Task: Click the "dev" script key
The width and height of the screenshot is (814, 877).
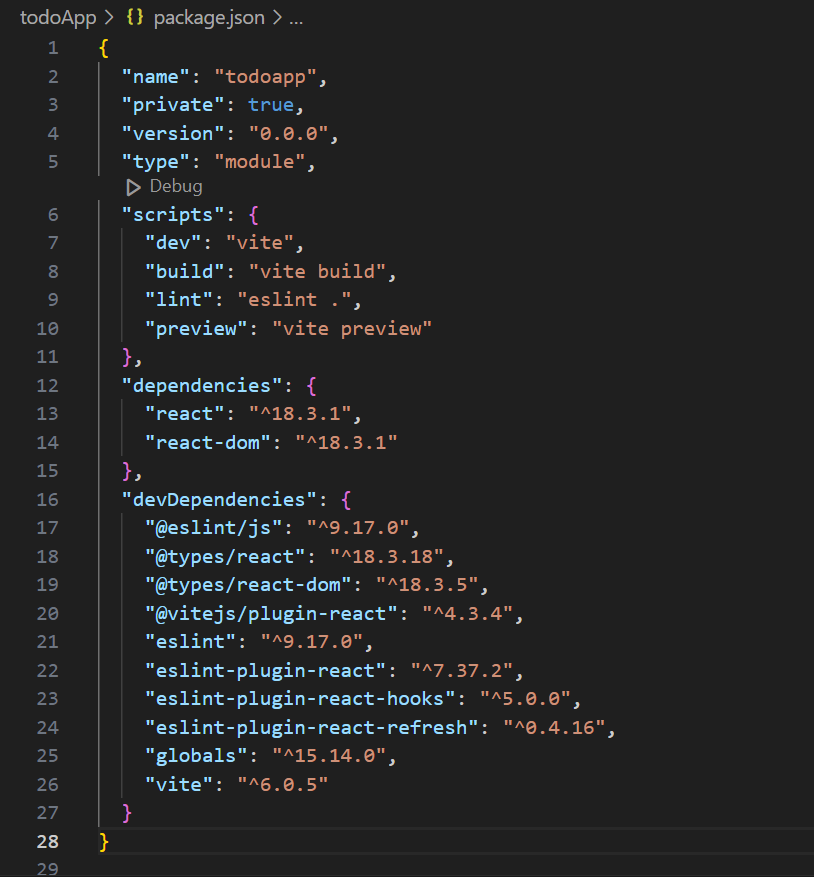Action: pos(173,243)
